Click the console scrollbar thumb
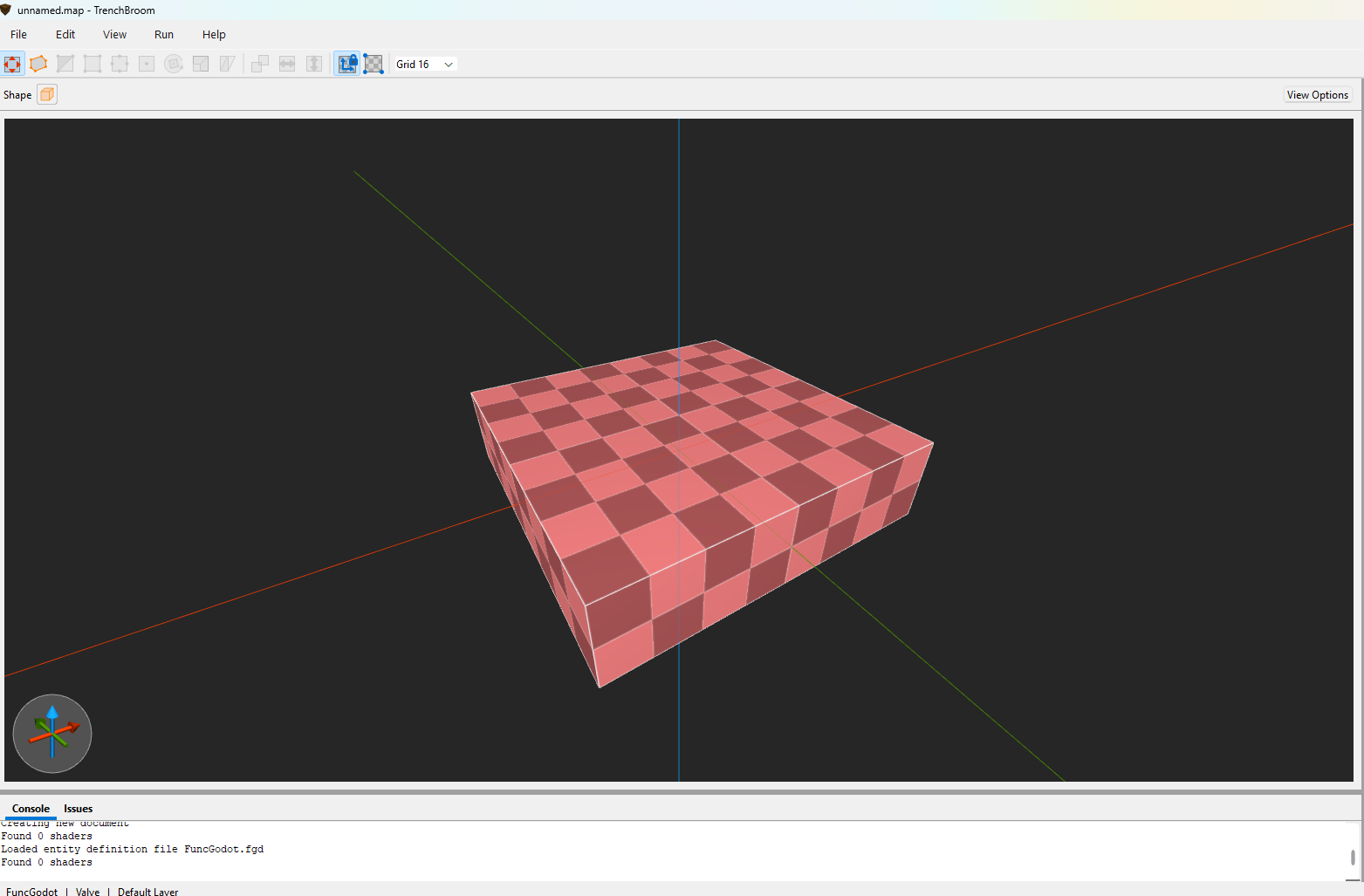The height and width of the screenshot is (896, 1364). pyautogui.click(x=1353, y=858)
